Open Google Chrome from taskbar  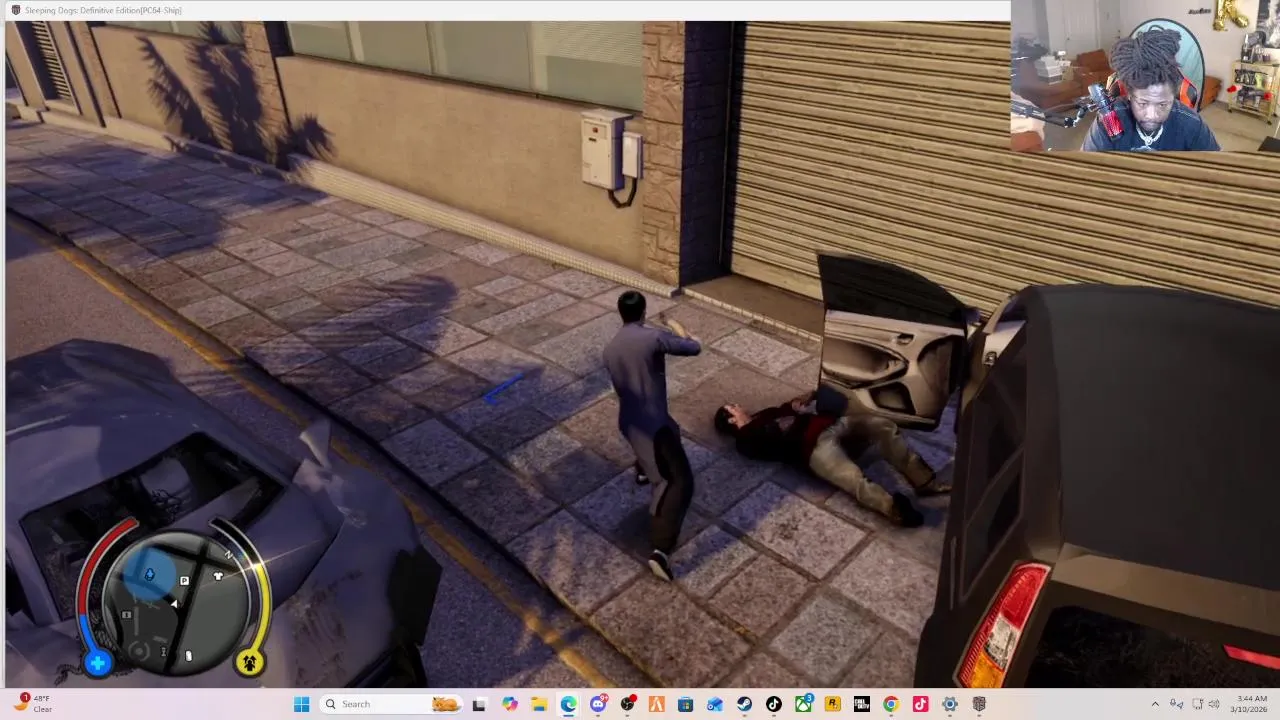click(890, 704)
